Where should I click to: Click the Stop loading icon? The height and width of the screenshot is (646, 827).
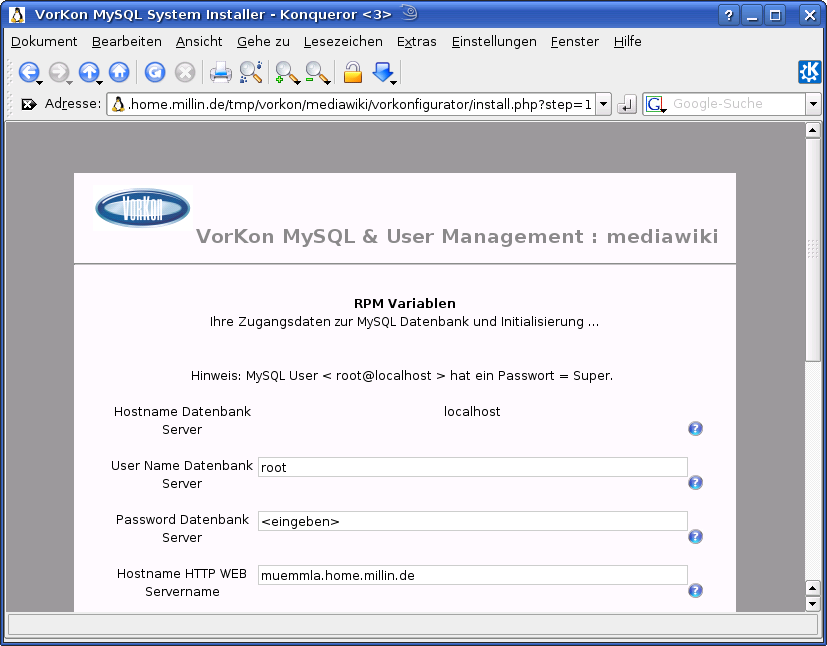(185, 72)
